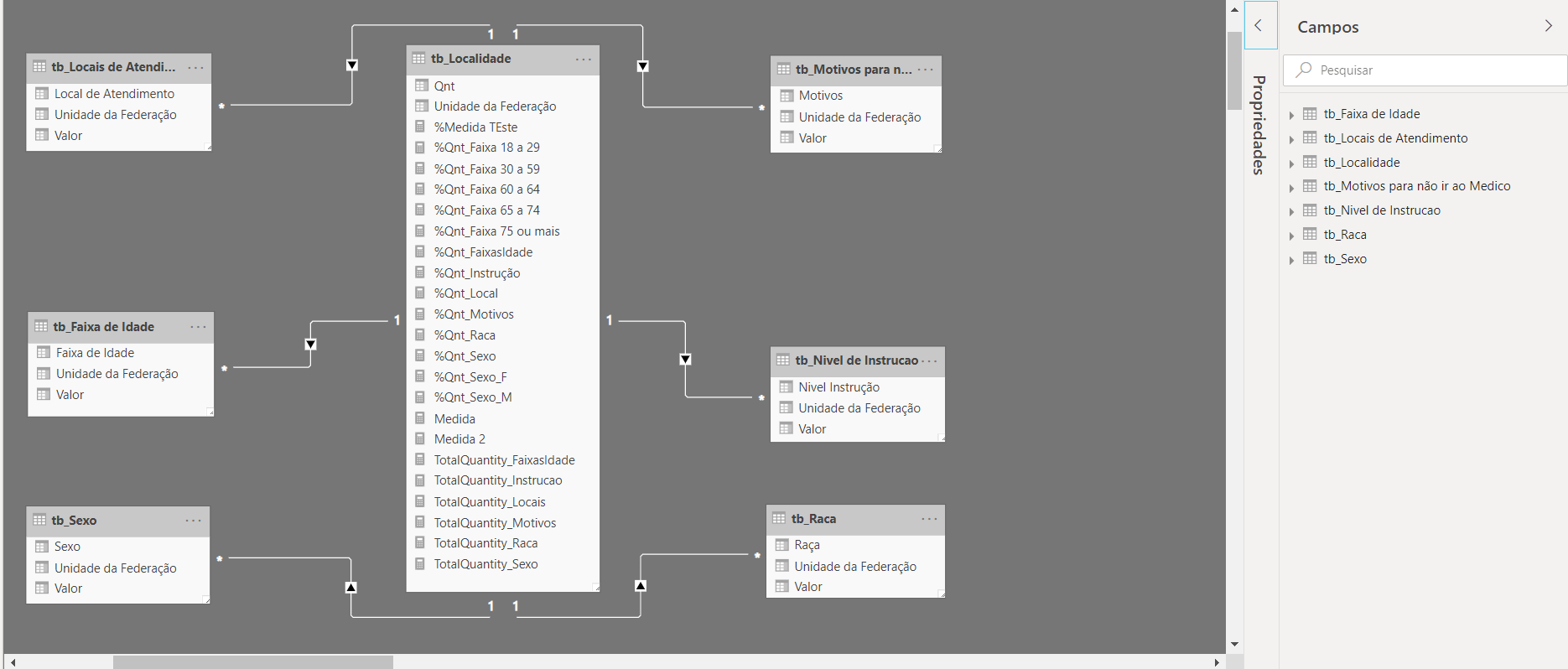Select Valor field in tb_Sexo card
The width and height of the screenshot is (1568, 669).
[x=69, y=589]
